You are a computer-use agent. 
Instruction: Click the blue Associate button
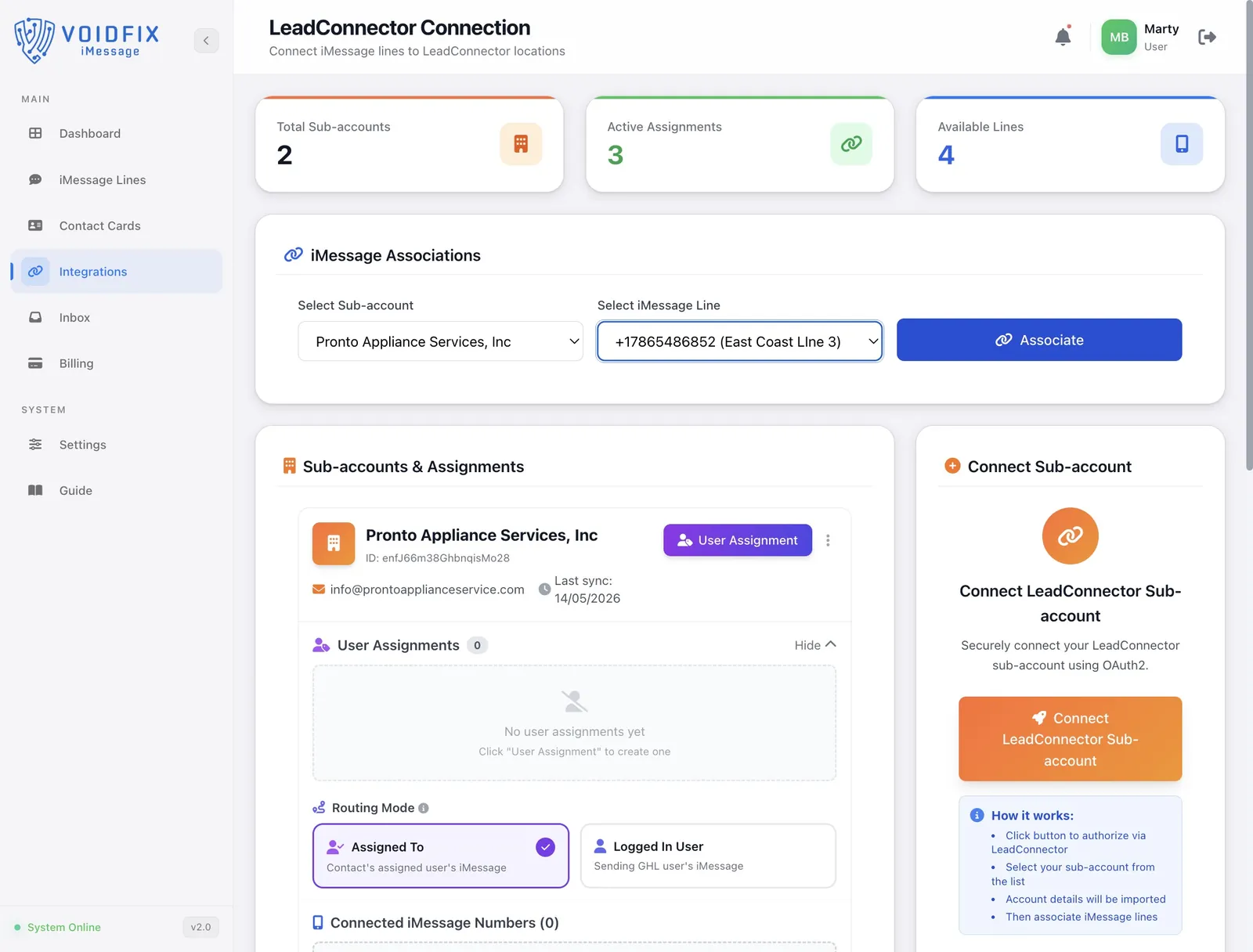(1039, 340)
